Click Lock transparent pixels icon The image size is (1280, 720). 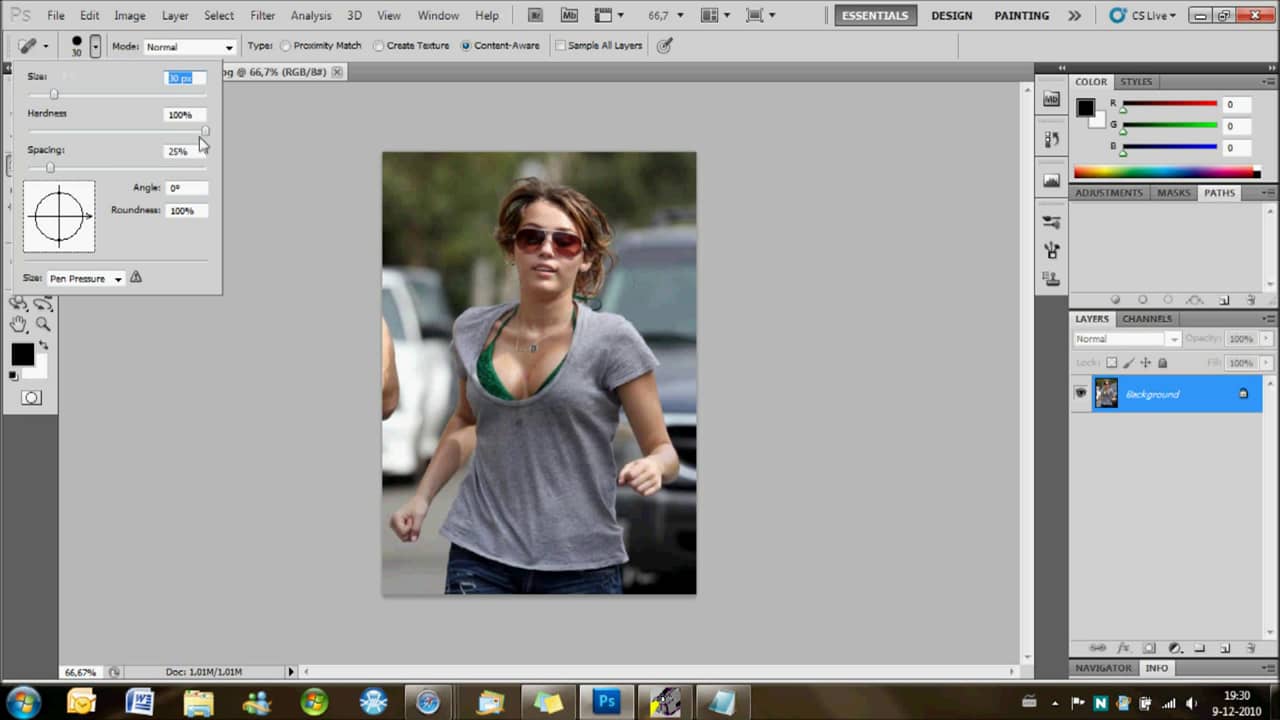[1112, 363]
